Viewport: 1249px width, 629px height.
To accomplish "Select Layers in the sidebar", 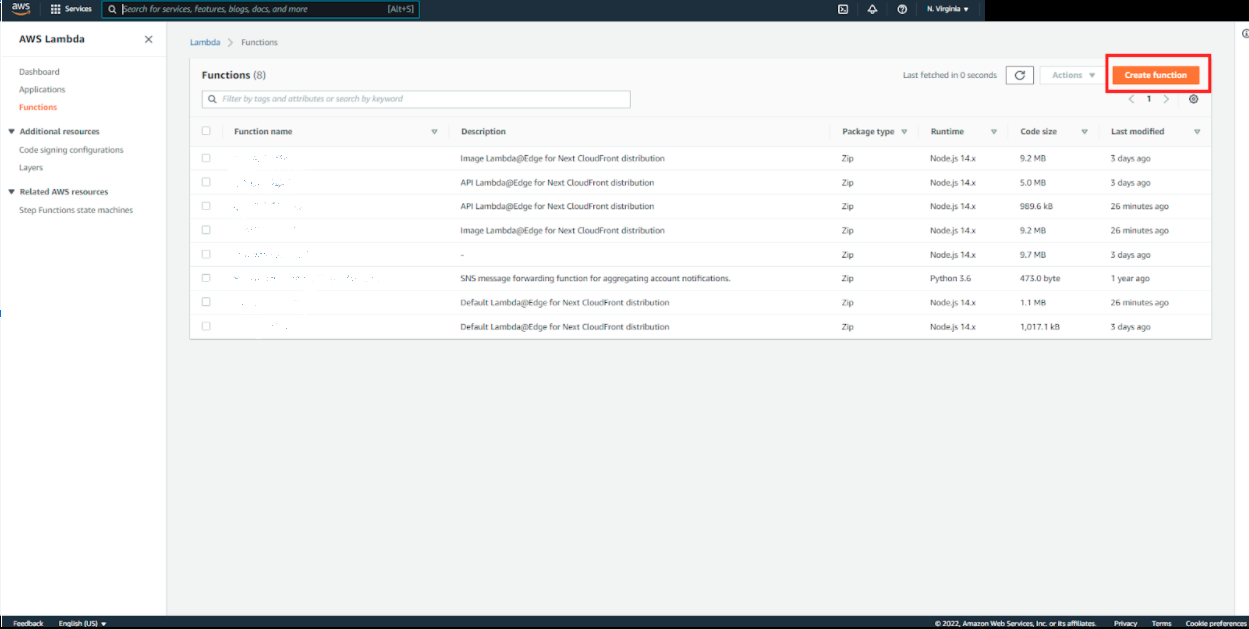I will pyautogui.click(x=31, y=168).
